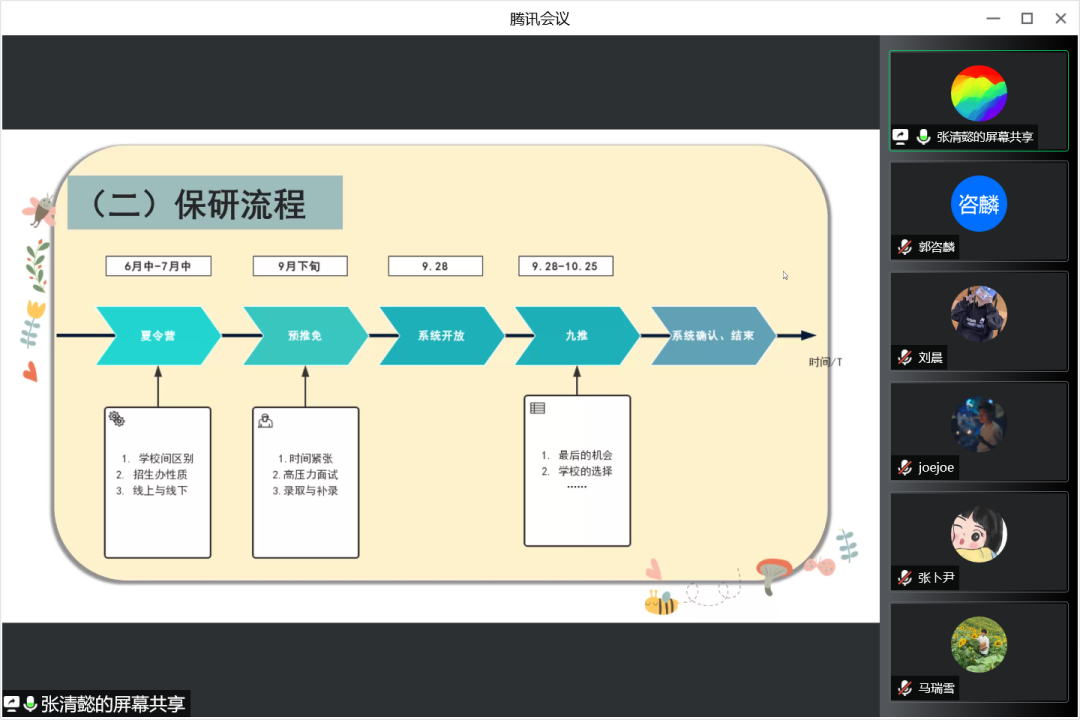Click the 夏令营 arrow step in the flowchart
Image resolution: width=1080 pixels, height=720 pixels.
pos(158,336)
